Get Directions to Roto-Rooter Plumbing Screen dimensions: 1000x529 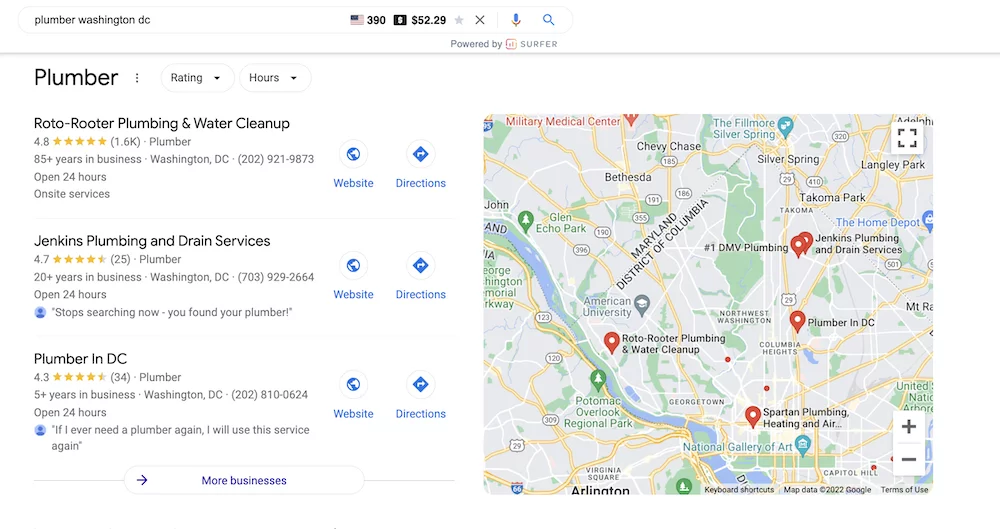click(420, 154)
